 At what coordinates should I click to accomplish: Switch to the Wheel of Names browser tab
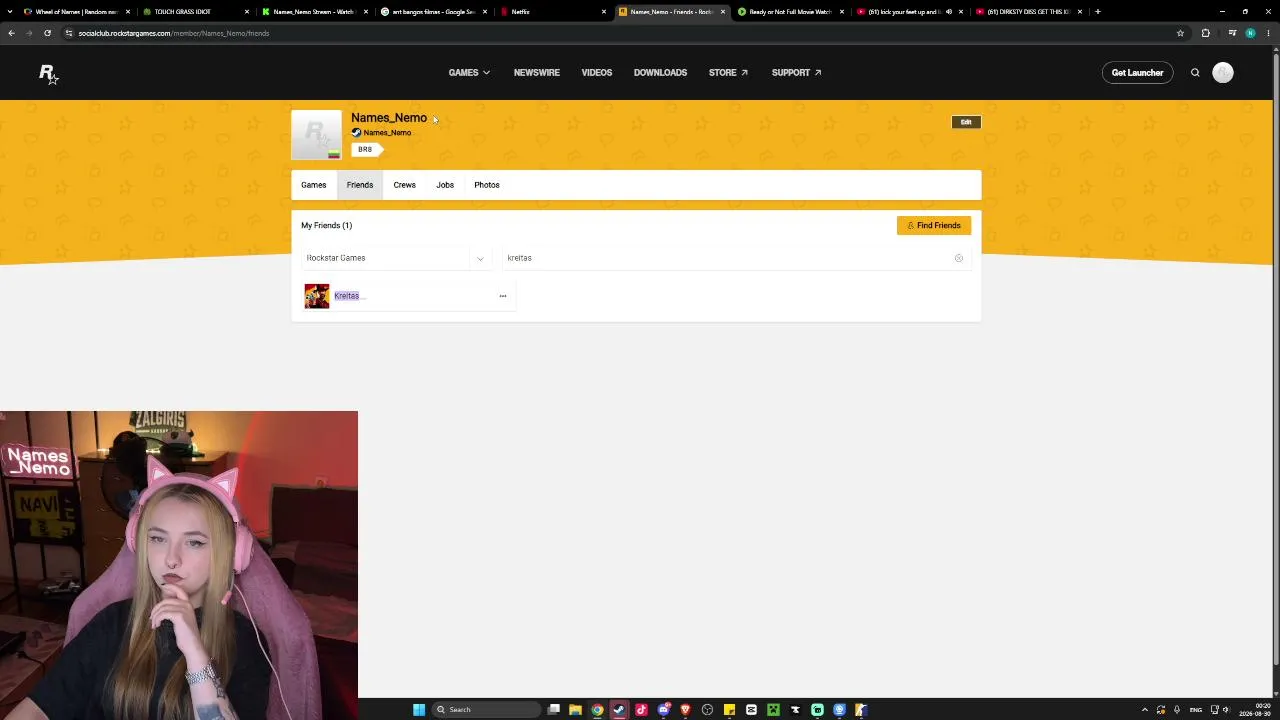pos(75,12)
